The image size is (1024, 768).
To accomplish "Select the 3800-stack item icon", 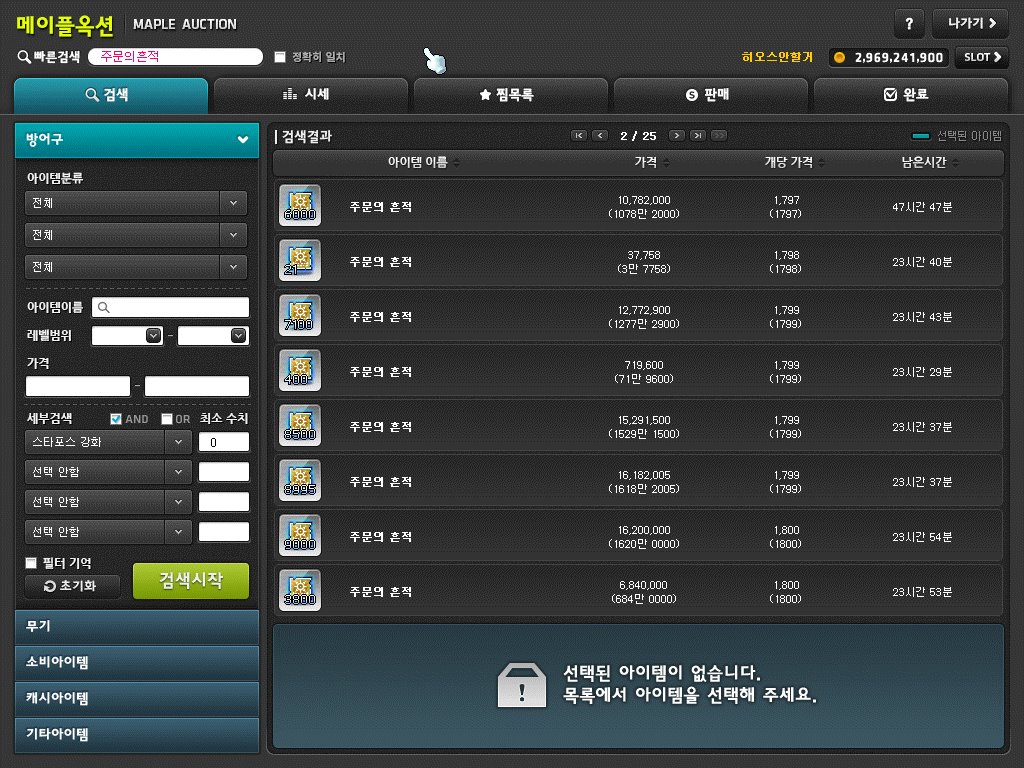I will point(300,590).
